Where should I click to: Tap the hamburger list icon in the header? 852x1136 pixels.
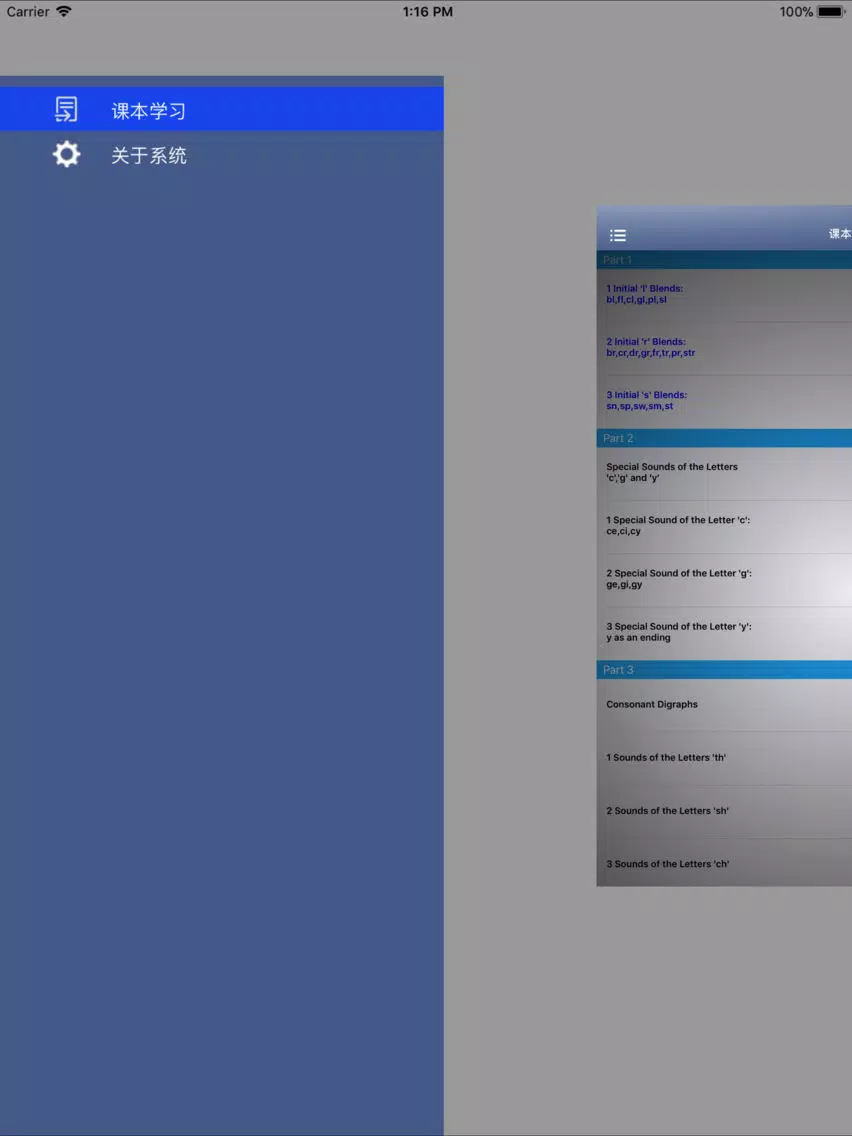coord(617,235)
